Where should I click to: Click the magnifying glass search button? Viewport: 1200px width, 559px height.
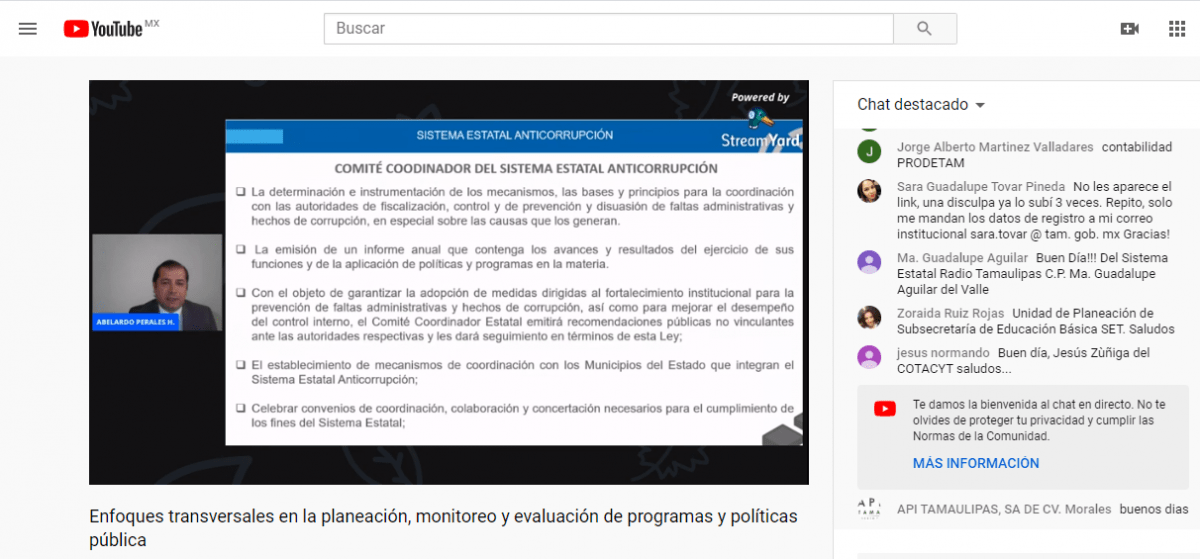coord(924,29)
